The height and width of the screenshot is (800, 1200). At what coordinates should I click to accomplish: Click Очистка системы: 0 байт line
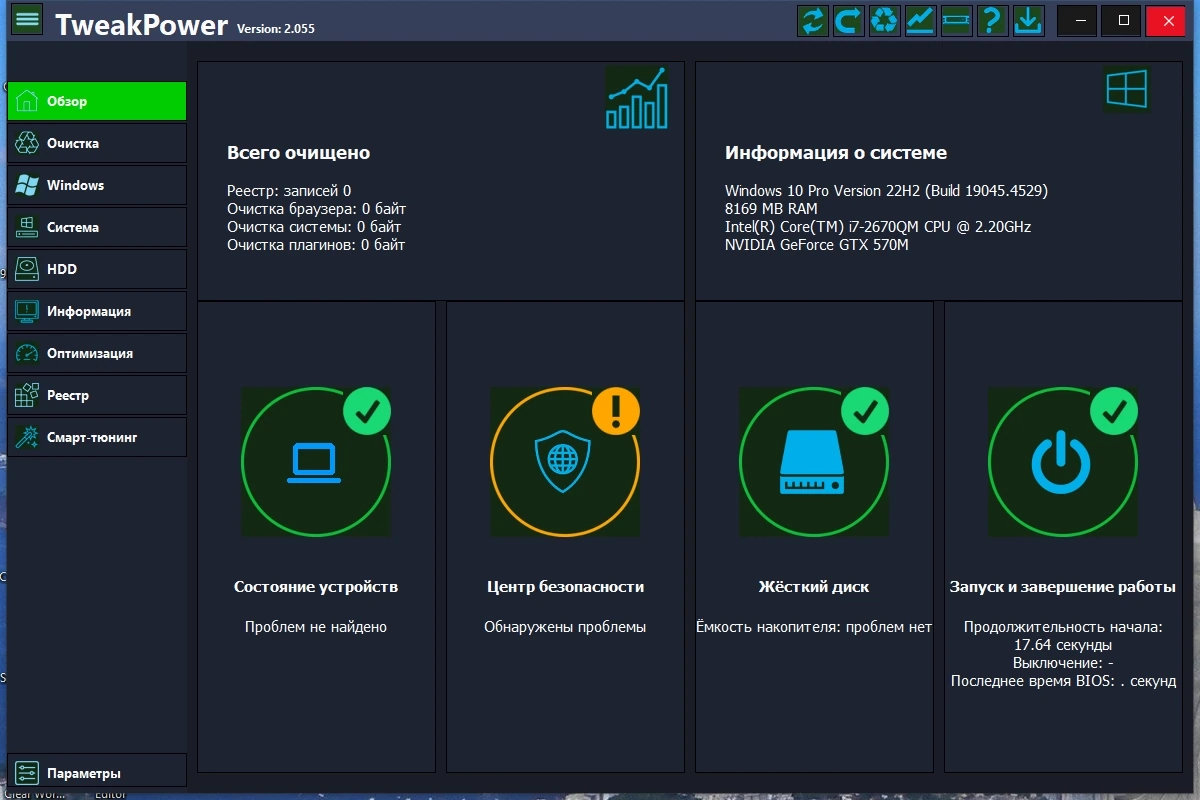314,226
